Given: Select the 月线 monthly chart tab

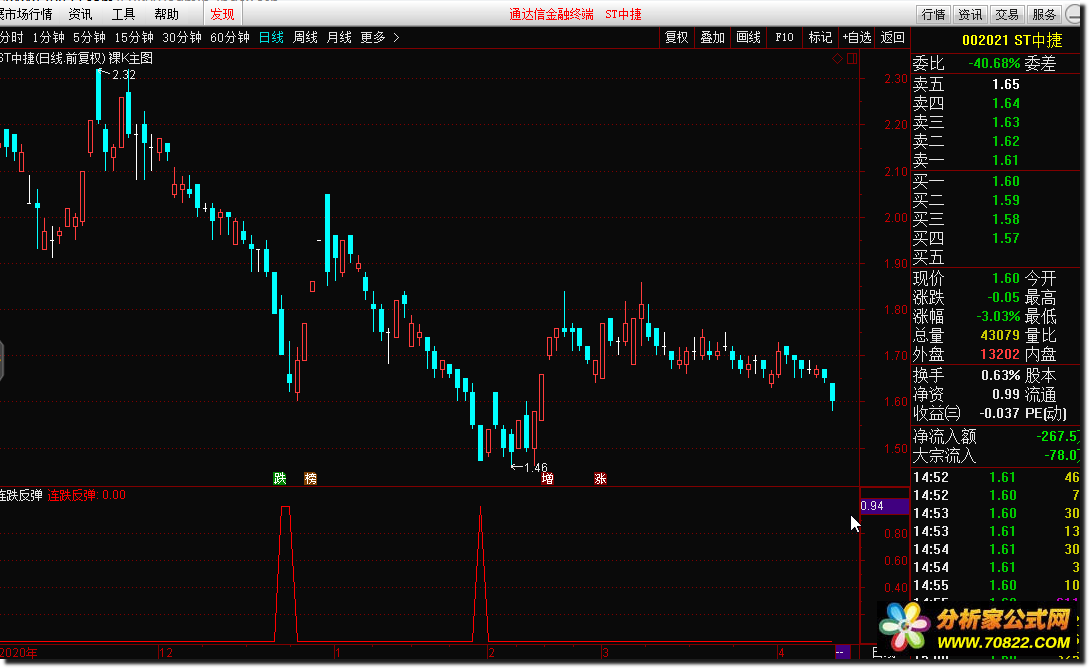Looking at the screenshot, I should [x=339, y=38].
